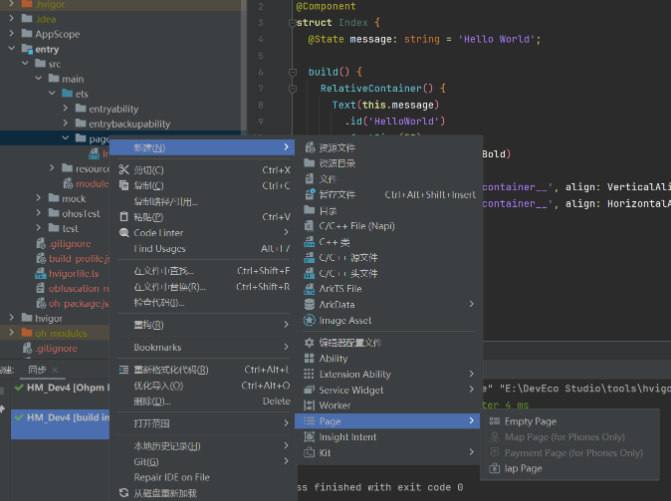Open the Git(G) submenu

pos(204,462)
